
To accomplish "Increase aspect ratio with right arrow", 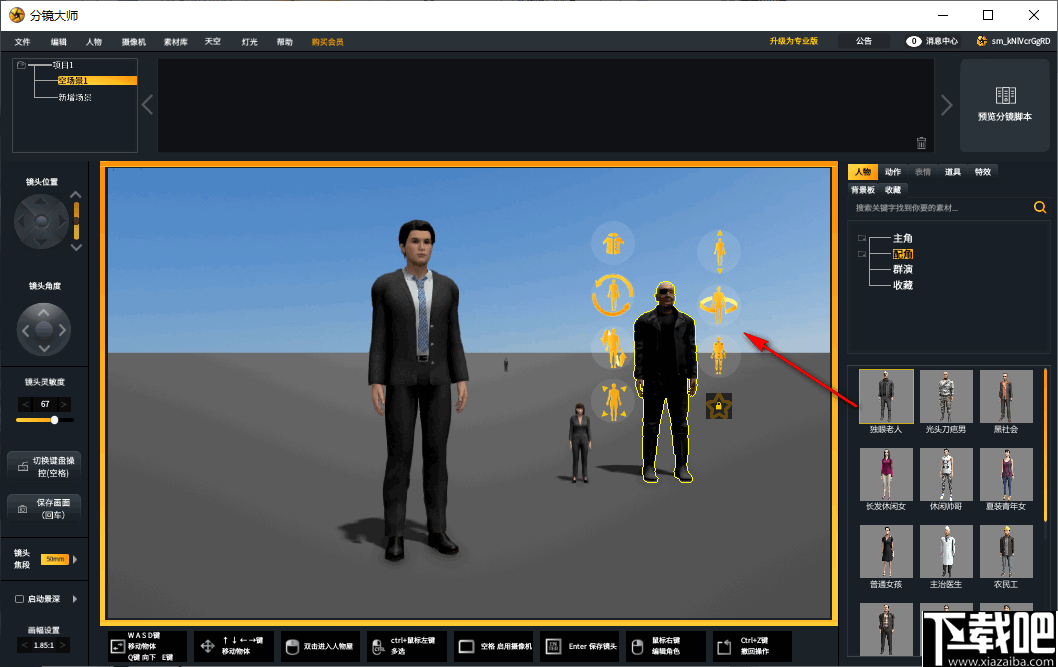I will 63,645.
